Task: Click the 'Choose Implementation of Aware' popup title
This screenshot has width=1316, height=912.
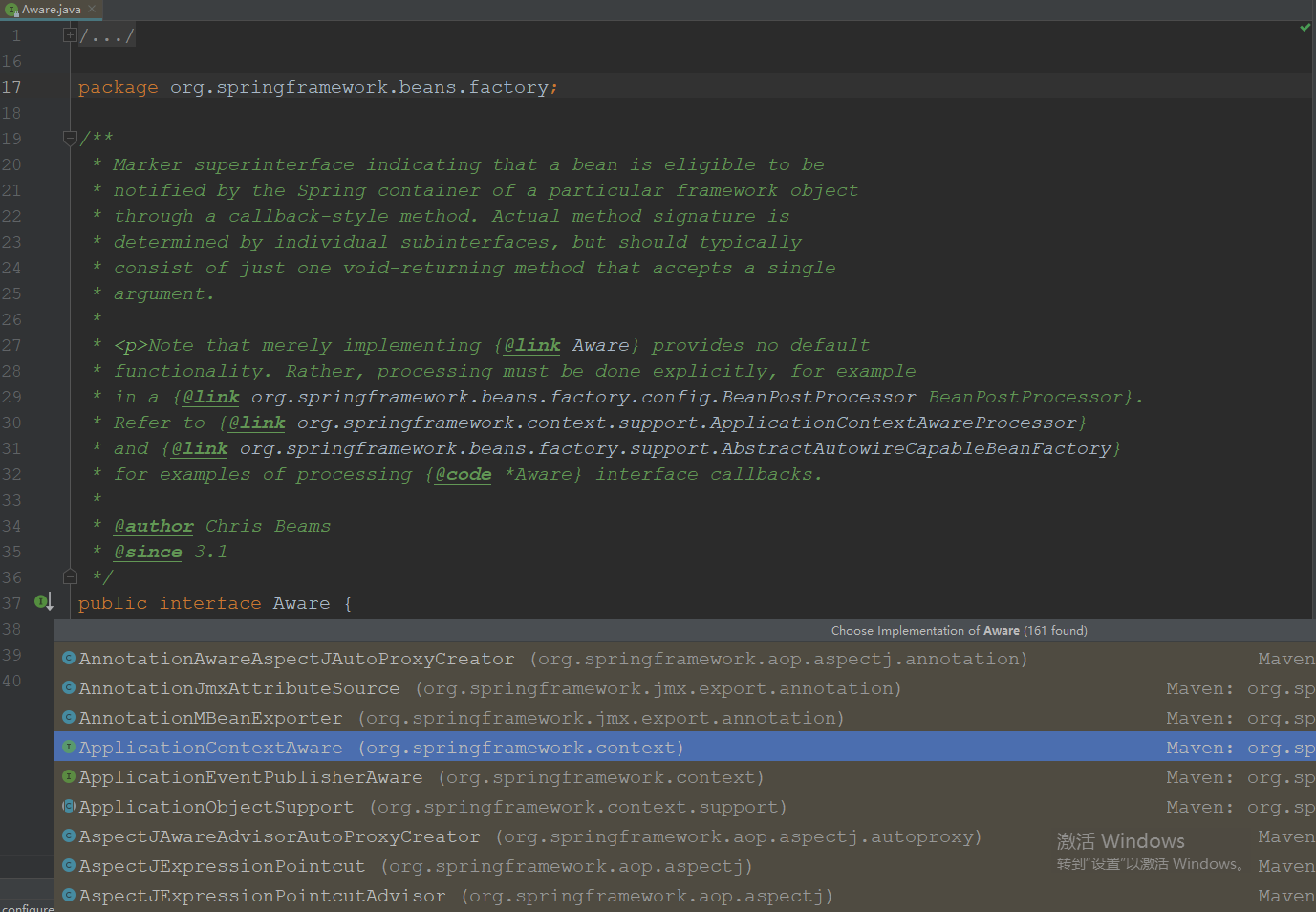Action: pyautogui.click(x=959, y=631)
